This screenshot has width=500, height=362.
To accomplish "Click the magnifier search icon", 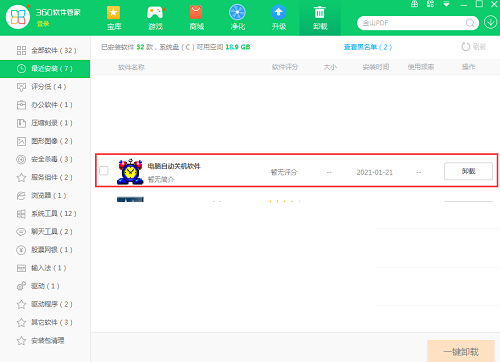I will click(x=470, y=23).
